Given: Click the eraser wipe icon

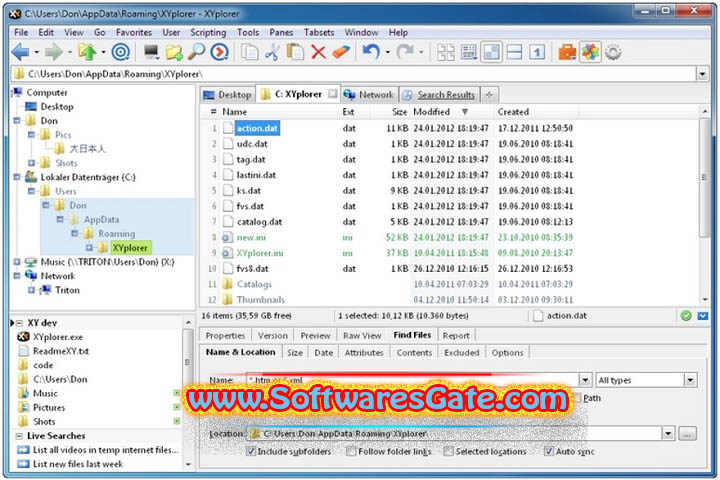Looking at the screenshot, I should click(x=341, y=52).
